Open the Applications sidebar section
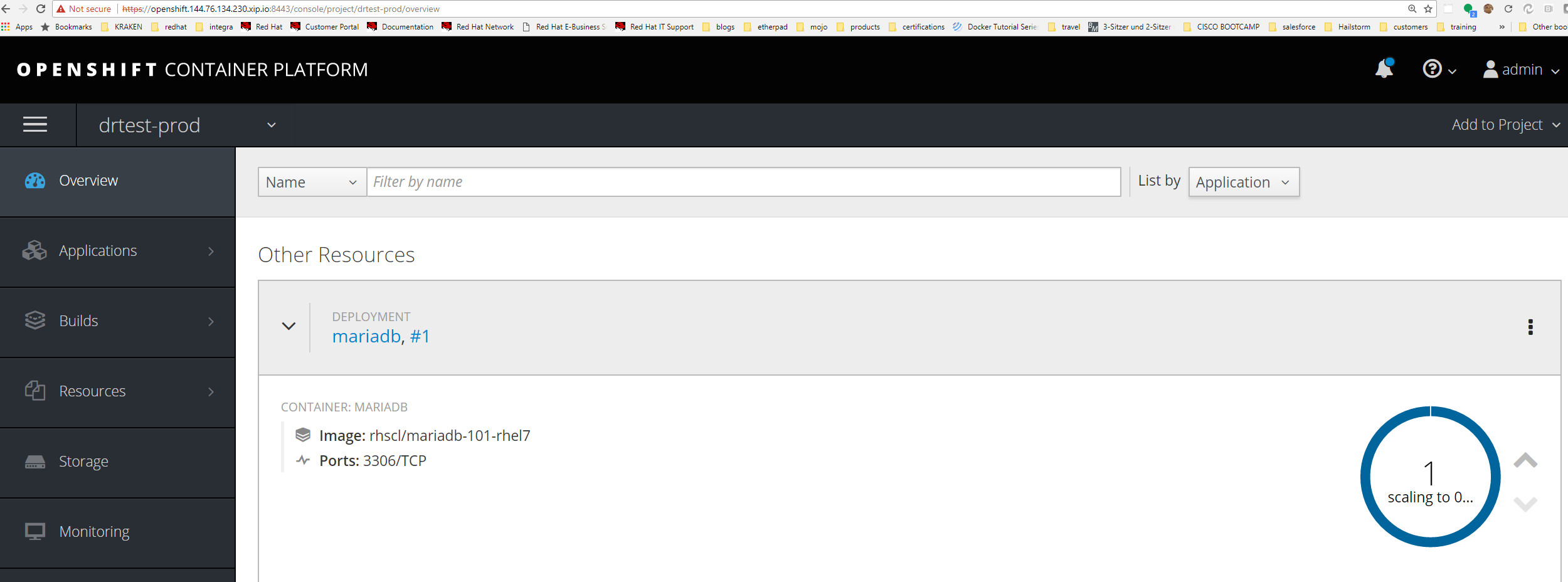 (x=117, y=251)
